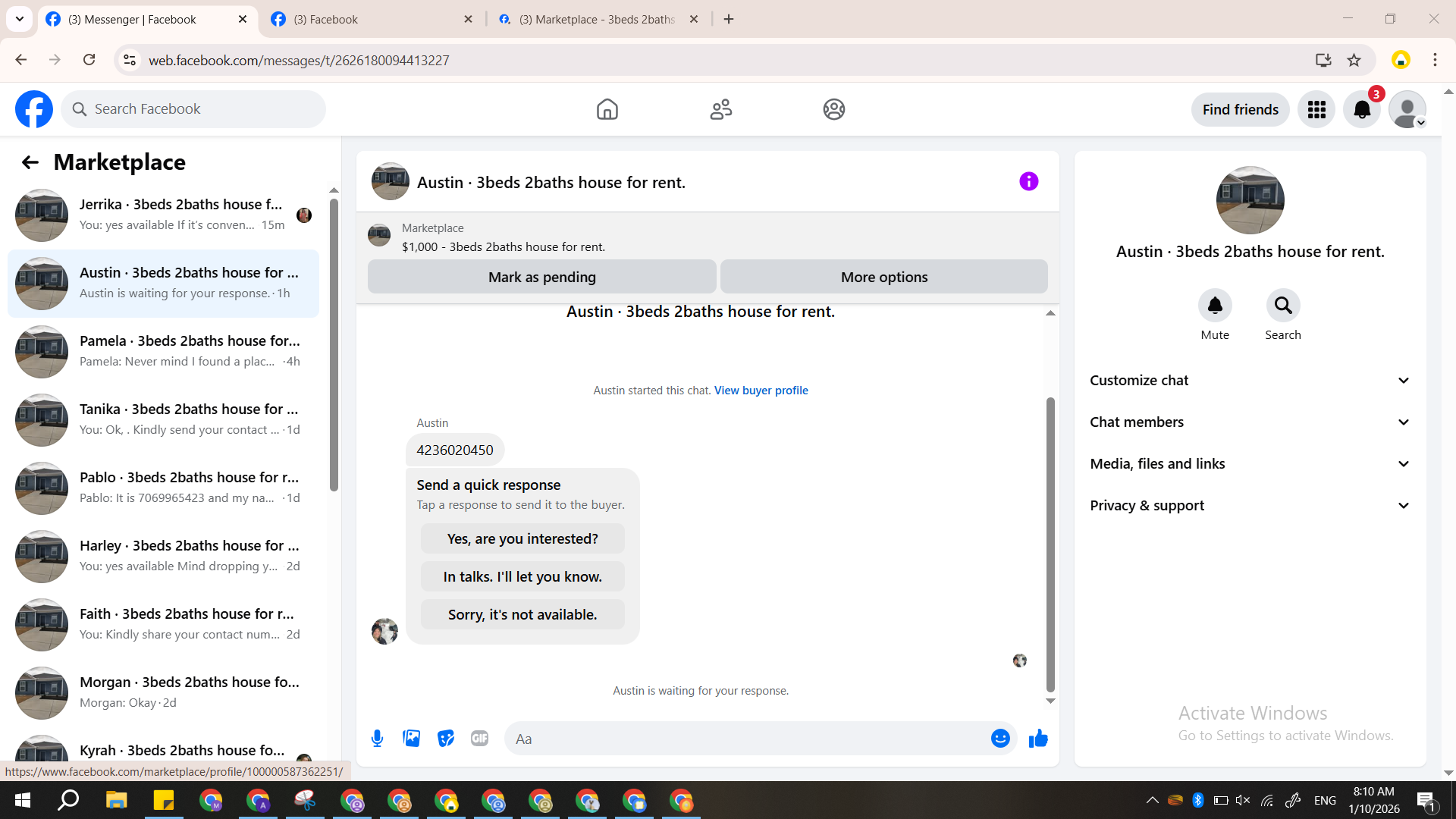The image size is (1456, 819).
Task: Attach a photo using the image icon
Action: pos(411,738)
